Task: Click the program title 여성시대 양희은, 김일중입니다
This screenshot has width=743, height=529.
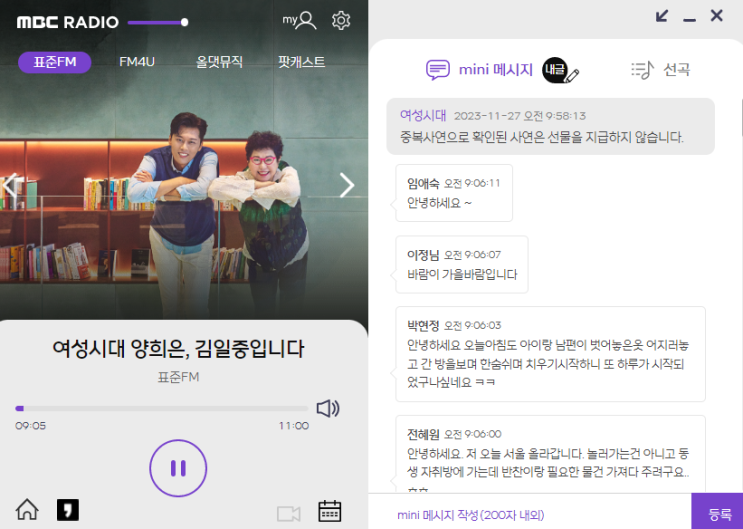Action: pos(178,348)
